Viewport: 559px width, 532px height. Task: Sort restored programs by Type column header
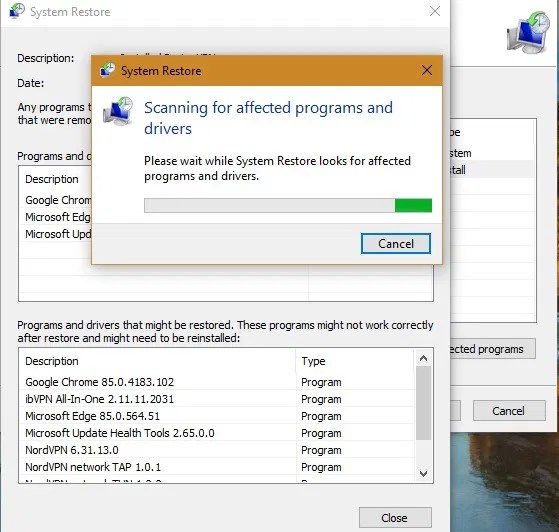(355, 361)
